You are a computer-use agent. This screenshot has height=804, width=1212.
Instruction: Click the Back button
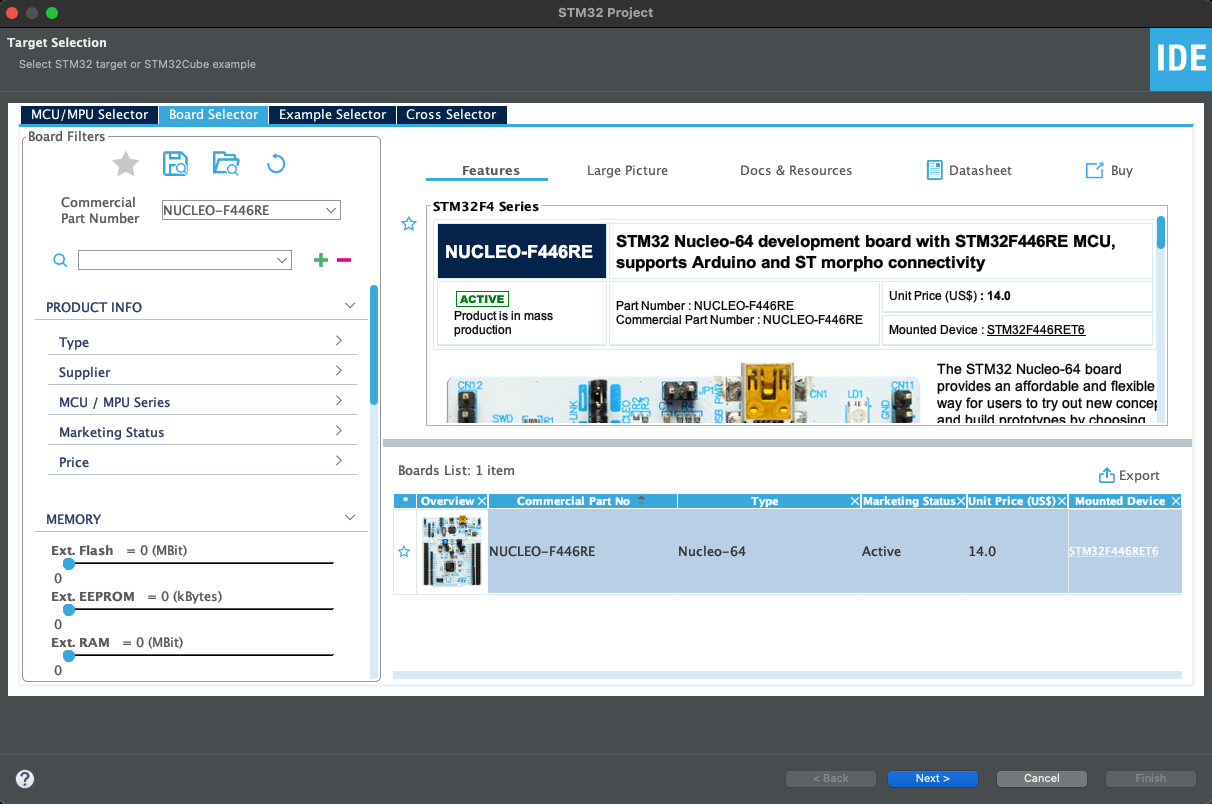[x=830, y=778]
